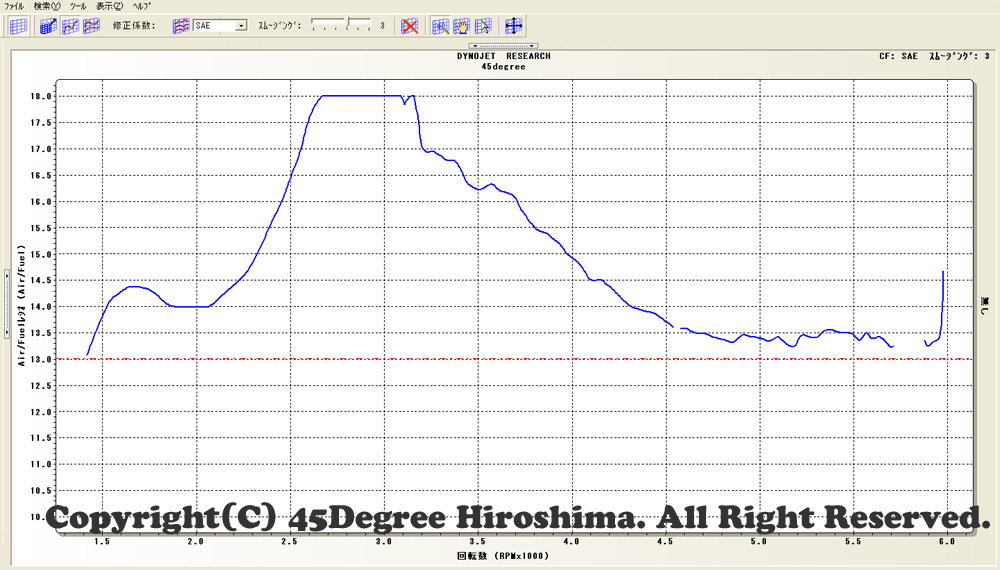Click the correction factor graph icon
Viewport: 1000px width, 570px height.
click(x=182, y=26)
